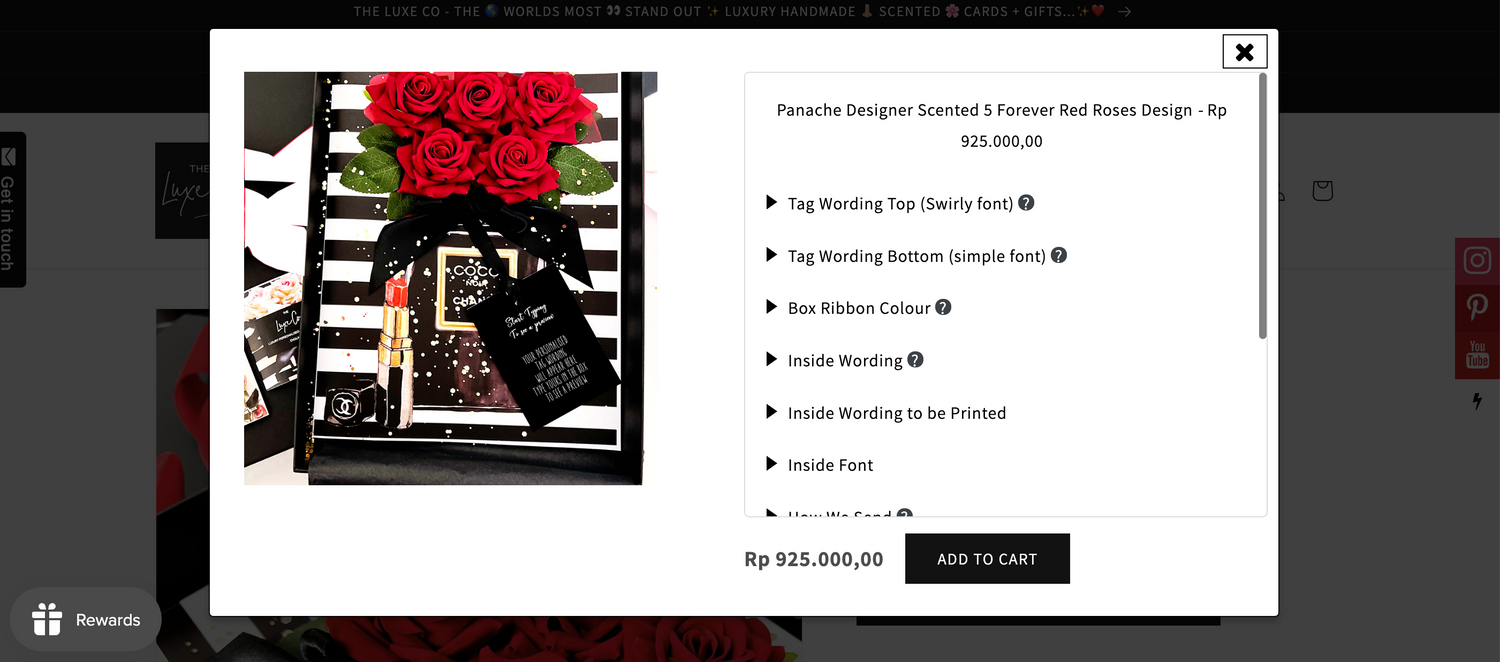Open the YouTube social icon
The image size is (1500, 662).
pos(1477,355)
